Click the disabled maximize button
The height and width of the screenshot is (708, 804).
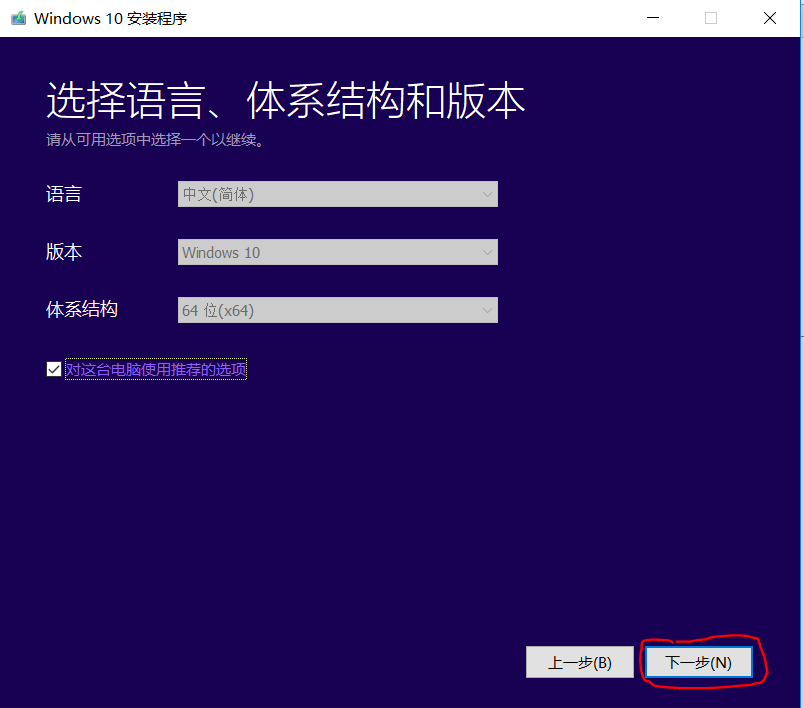tap(711, 18)
